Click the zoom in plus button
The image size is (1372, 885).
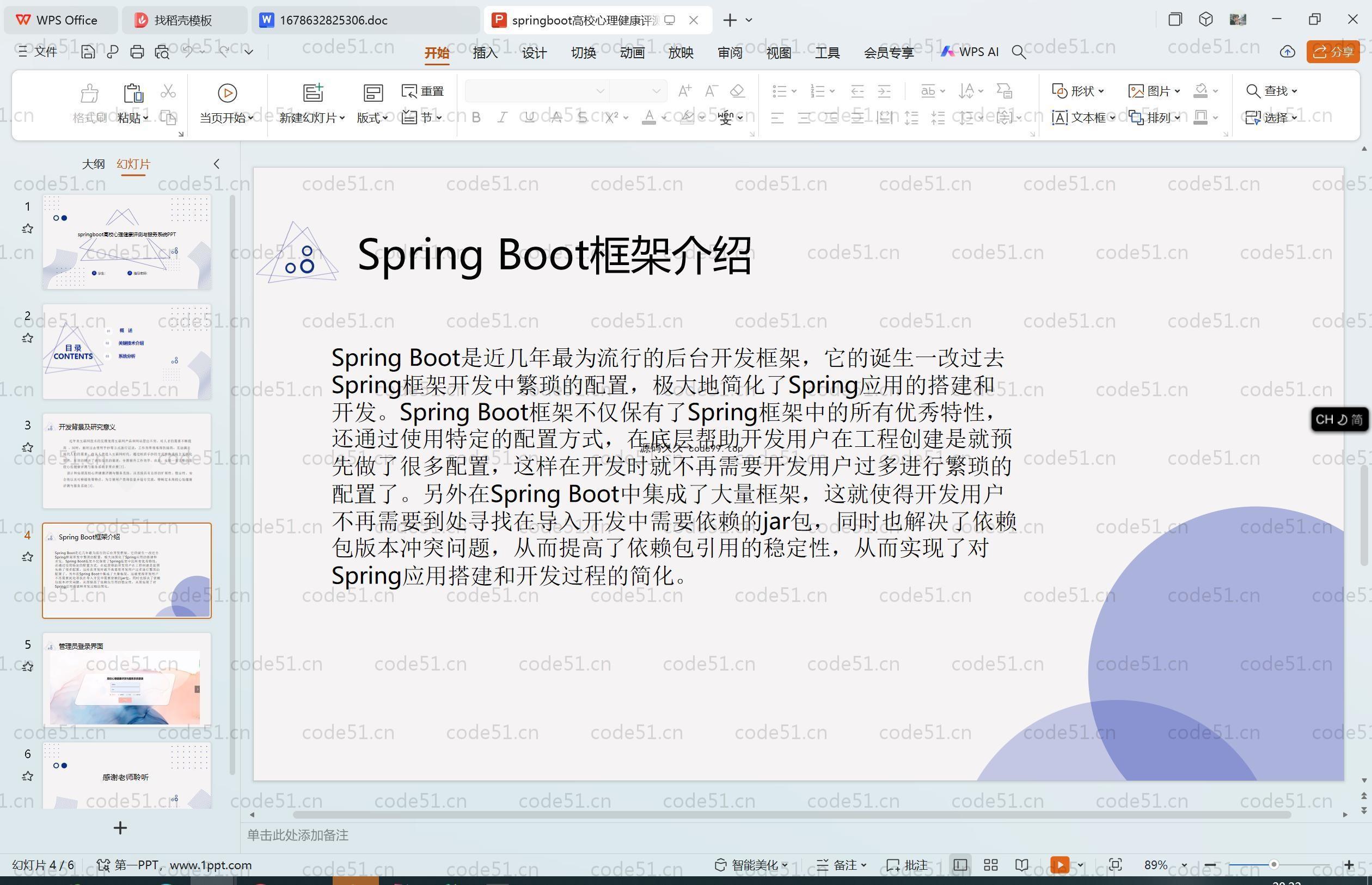pyautogui.click(x=1349, y=865)
